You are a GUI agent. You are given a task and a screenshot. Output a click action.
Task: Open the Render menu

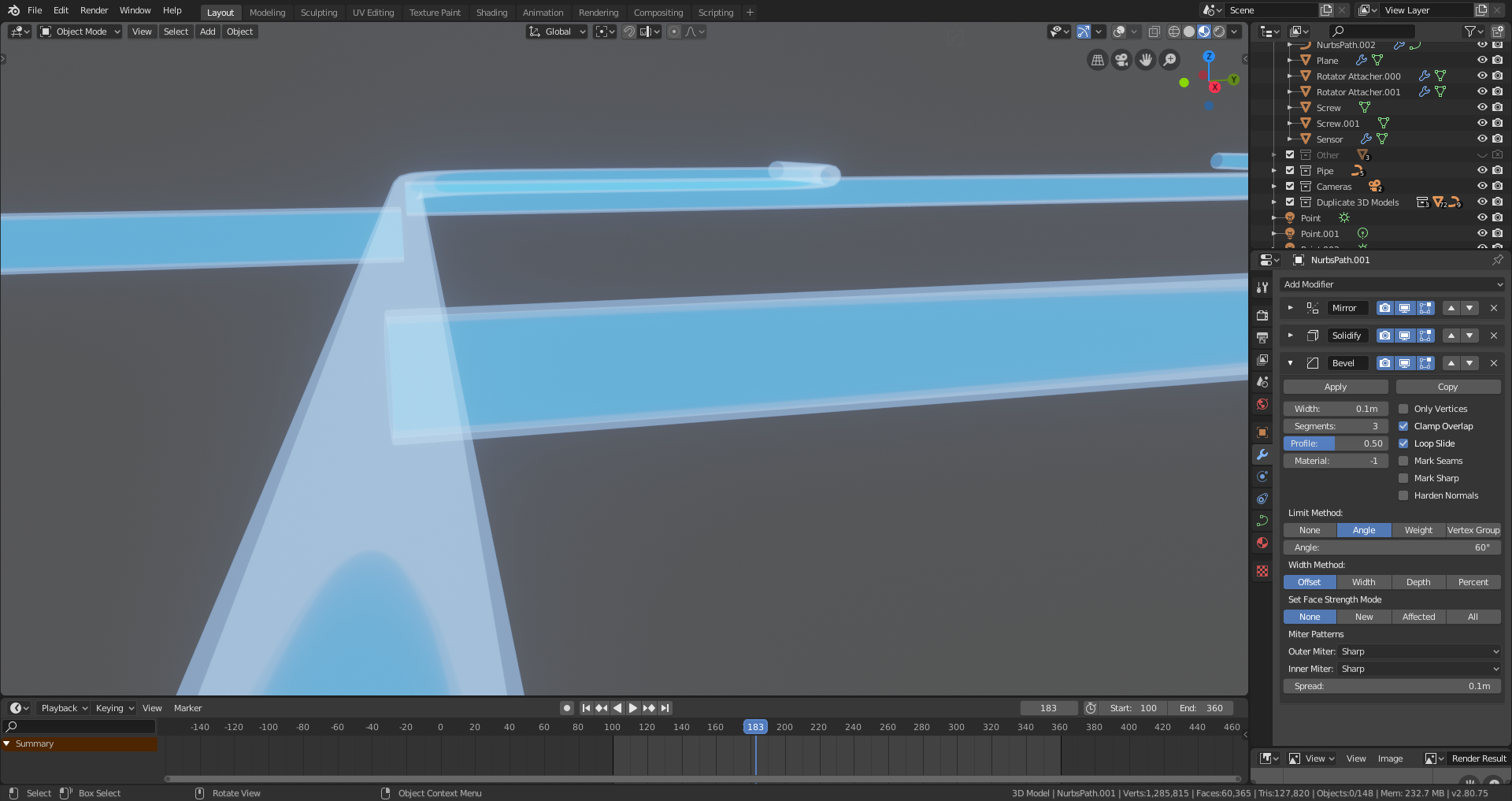(x=94, y=10)
